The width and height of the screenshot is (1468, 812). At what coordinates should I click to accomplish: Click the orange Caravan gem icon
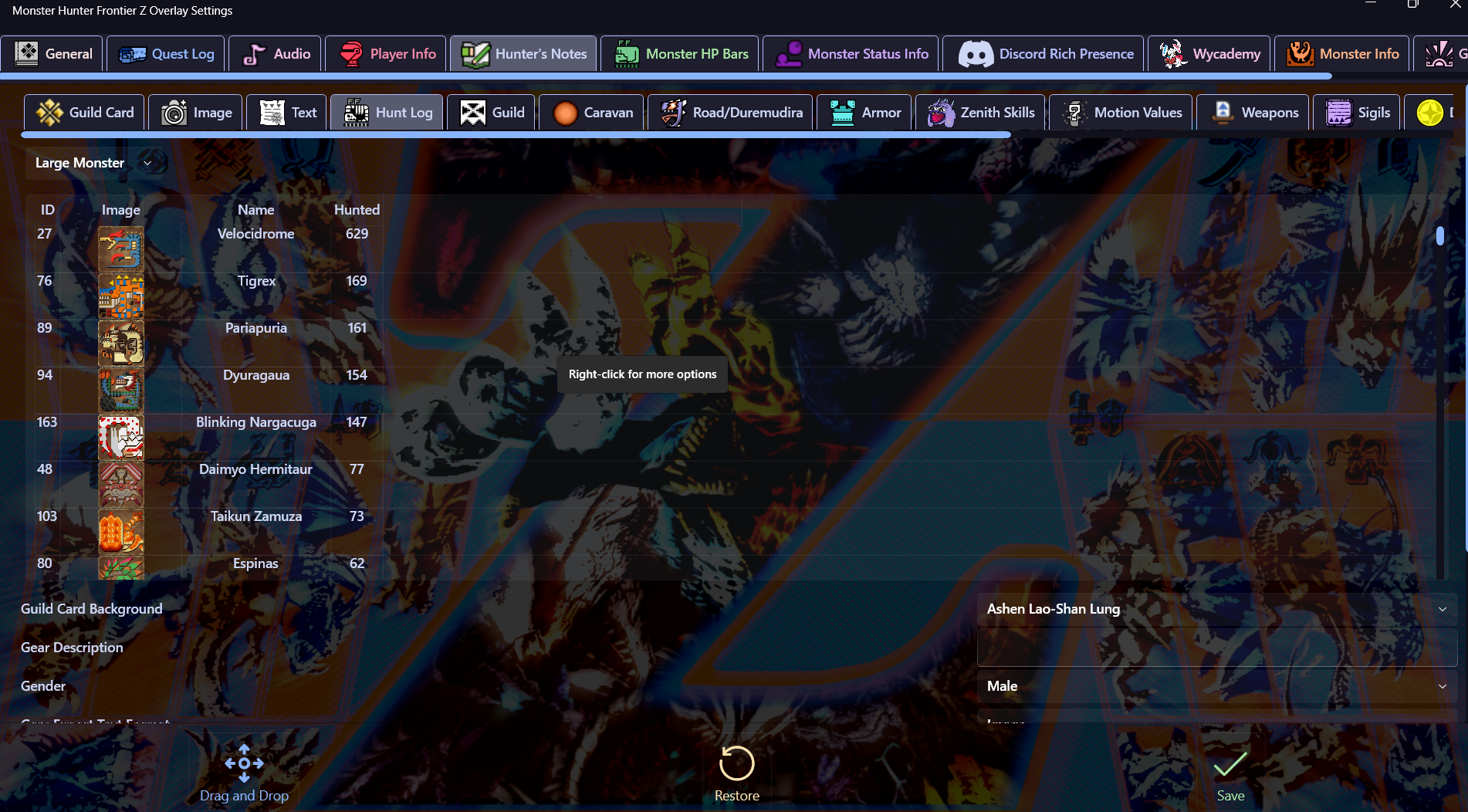coord(565,113)
